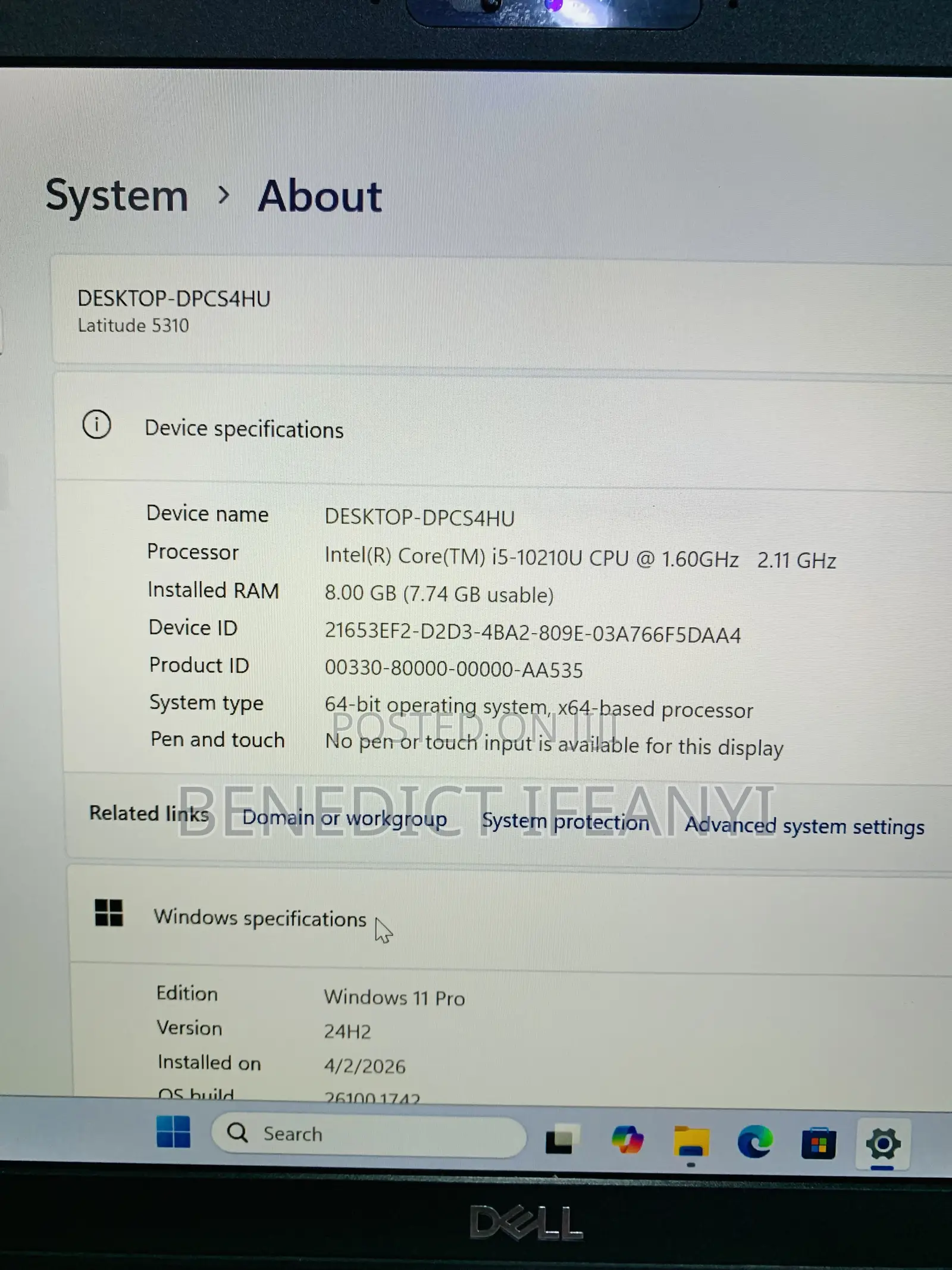
Task: Open Advanced system settings link
Action: [x=804, y=826]
